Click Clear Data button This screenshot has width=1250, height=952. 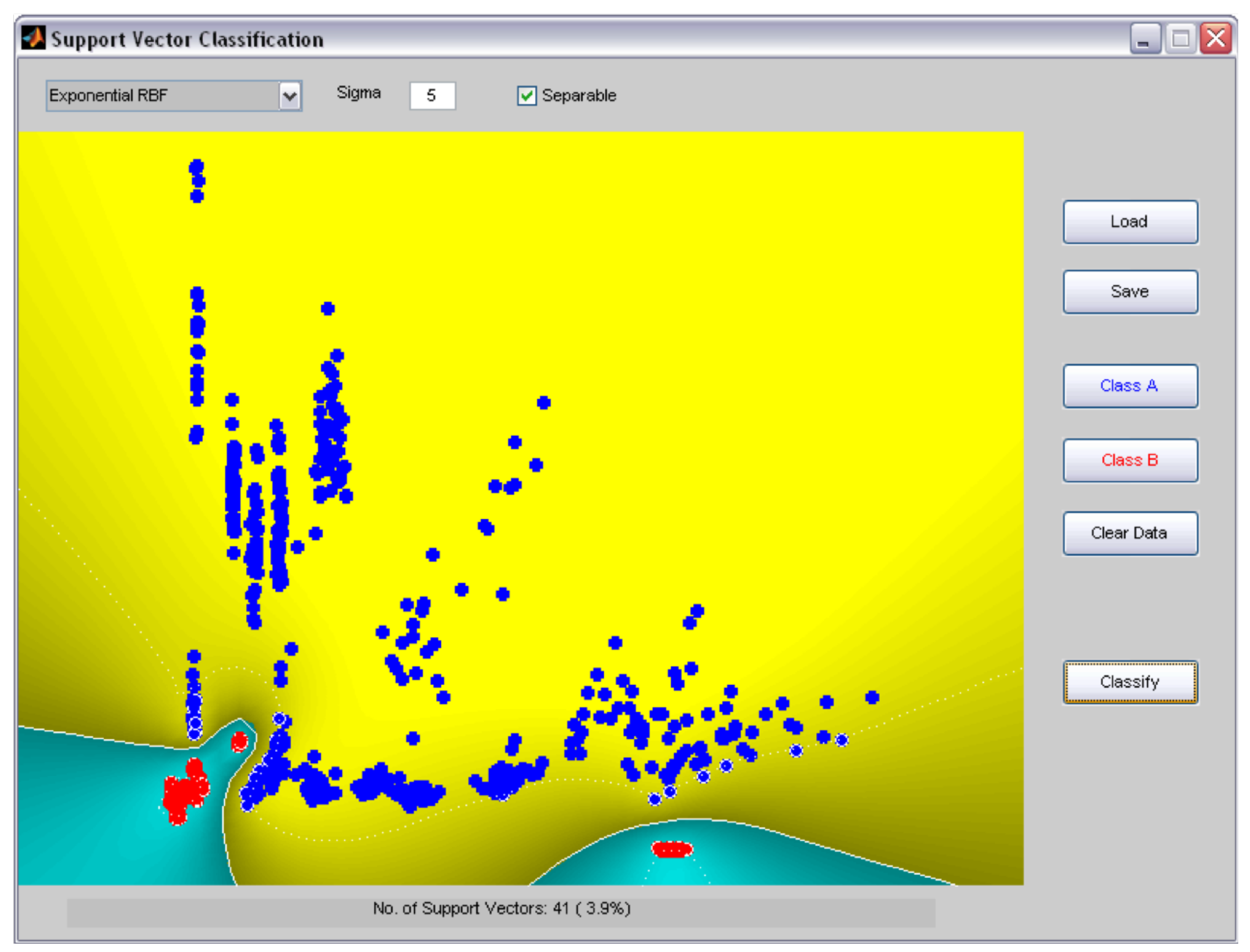tap(1130, 533)
